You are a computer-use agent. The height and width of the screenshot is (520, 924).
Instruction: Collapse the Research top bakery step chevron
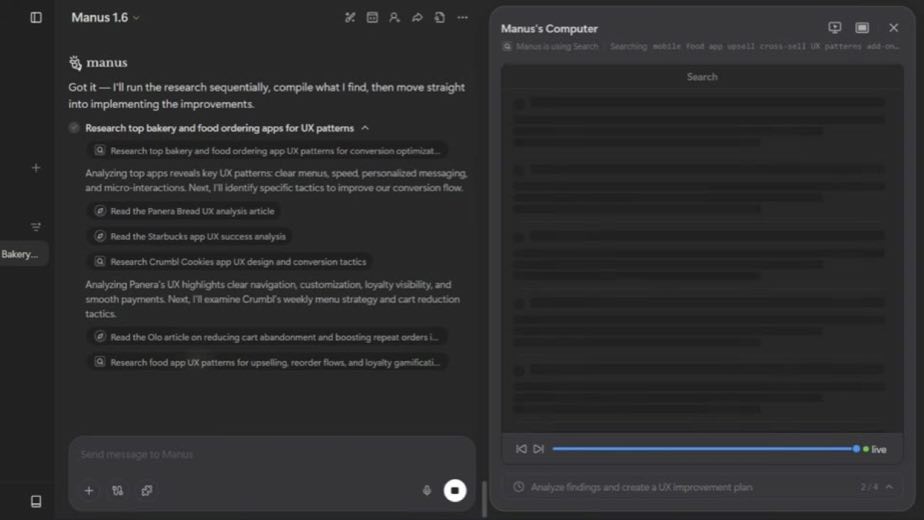[365, 128]
